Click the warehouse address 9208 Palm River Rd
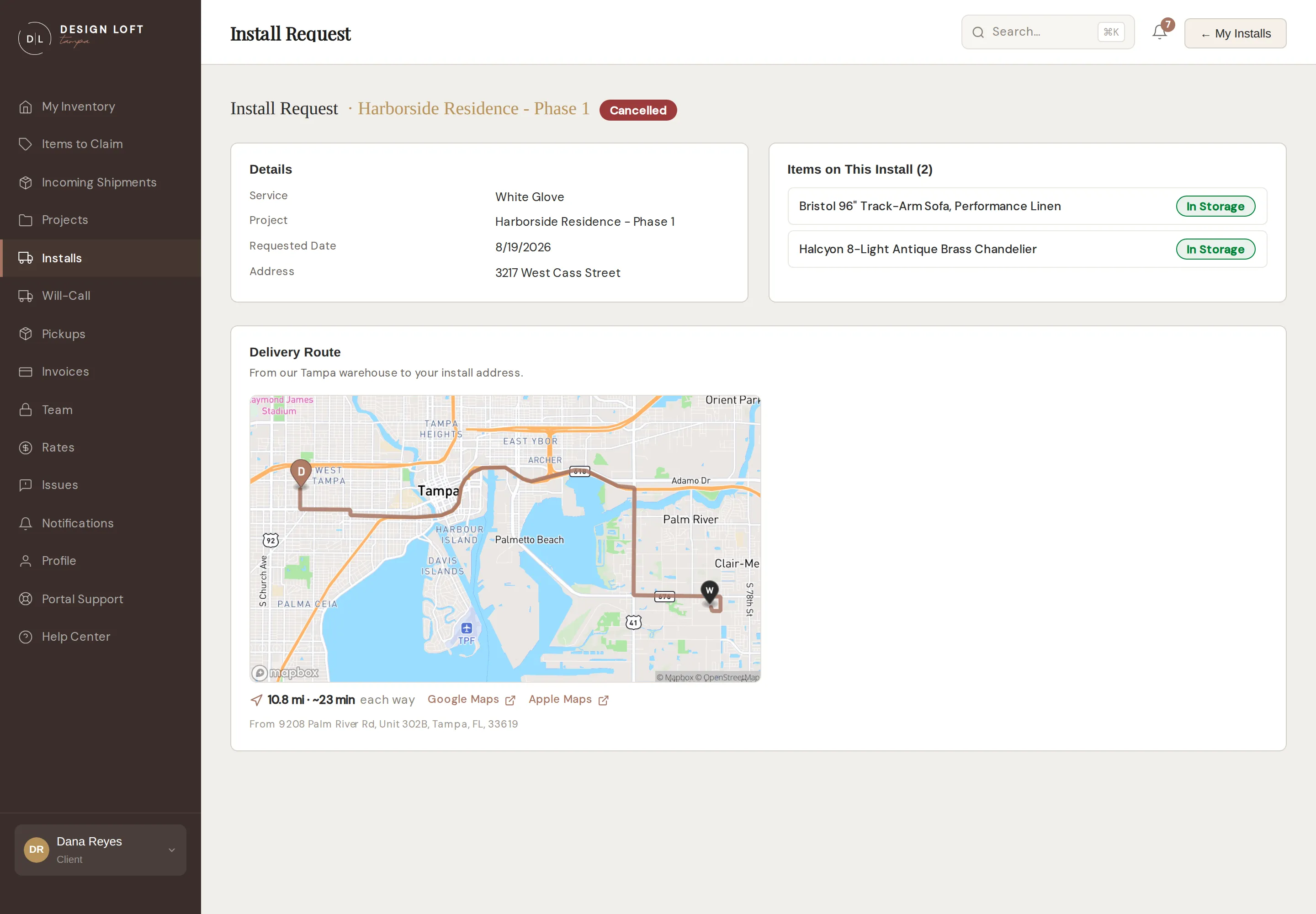The width and height of the screenshot is (1316, 914). [383, 724]
